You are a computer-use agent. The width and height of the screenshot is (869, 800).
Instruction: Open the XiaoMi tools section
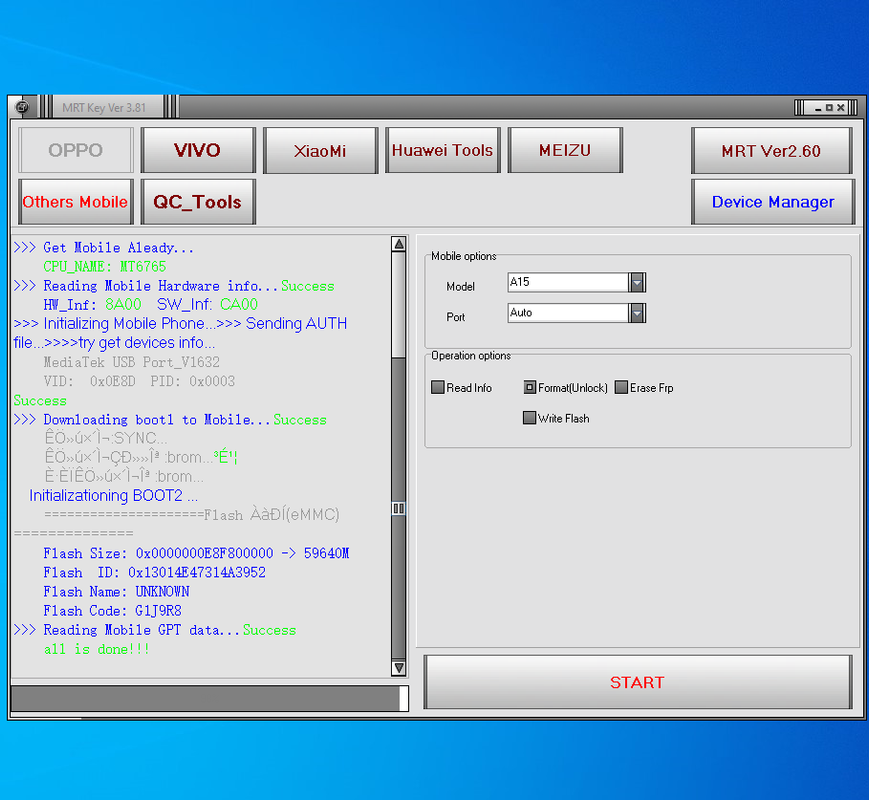click(320, 150)
